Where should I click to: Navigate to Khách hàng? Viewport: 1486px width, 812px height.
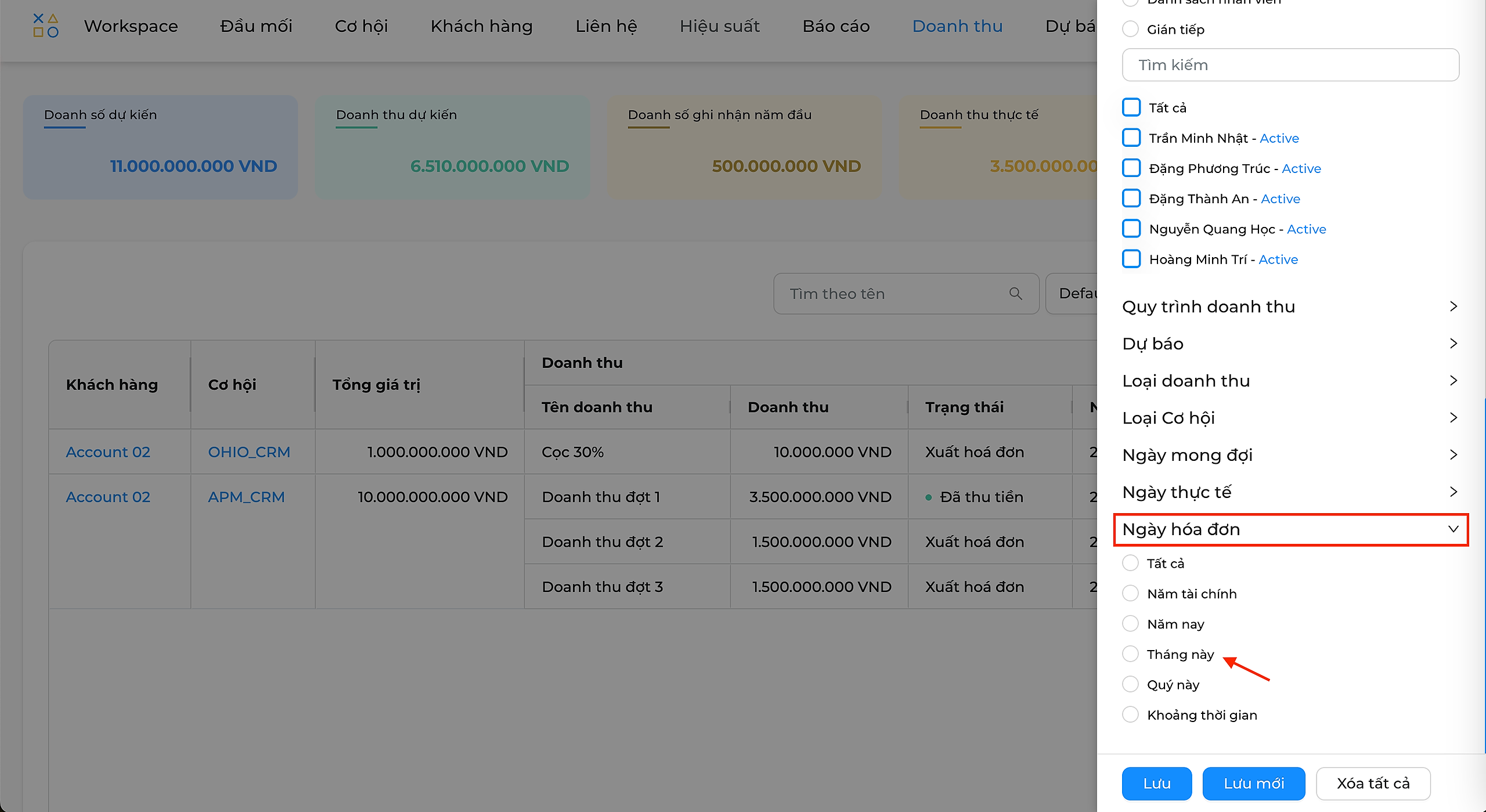[x=481, y=26]
